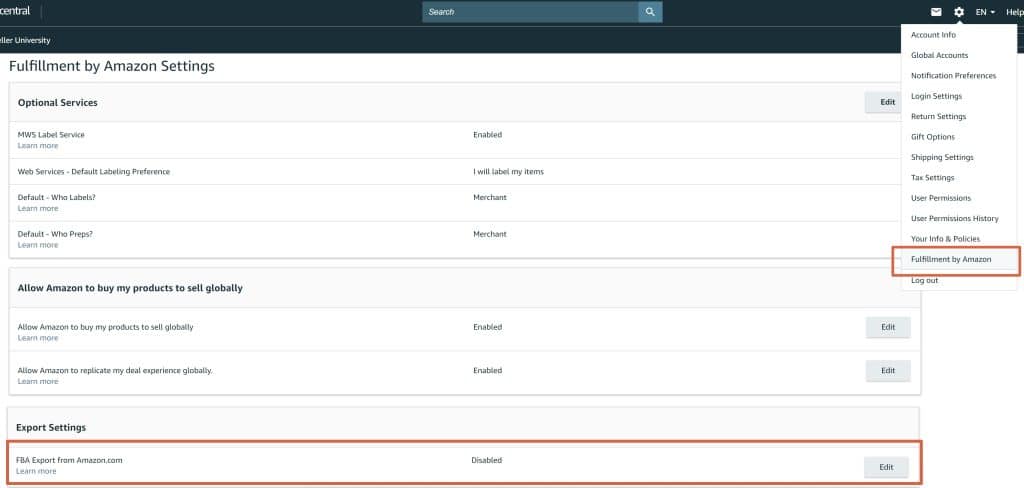Screen dimensions: 1024x488
Task: Click the search magnifier button
Action: pos(650,12)
